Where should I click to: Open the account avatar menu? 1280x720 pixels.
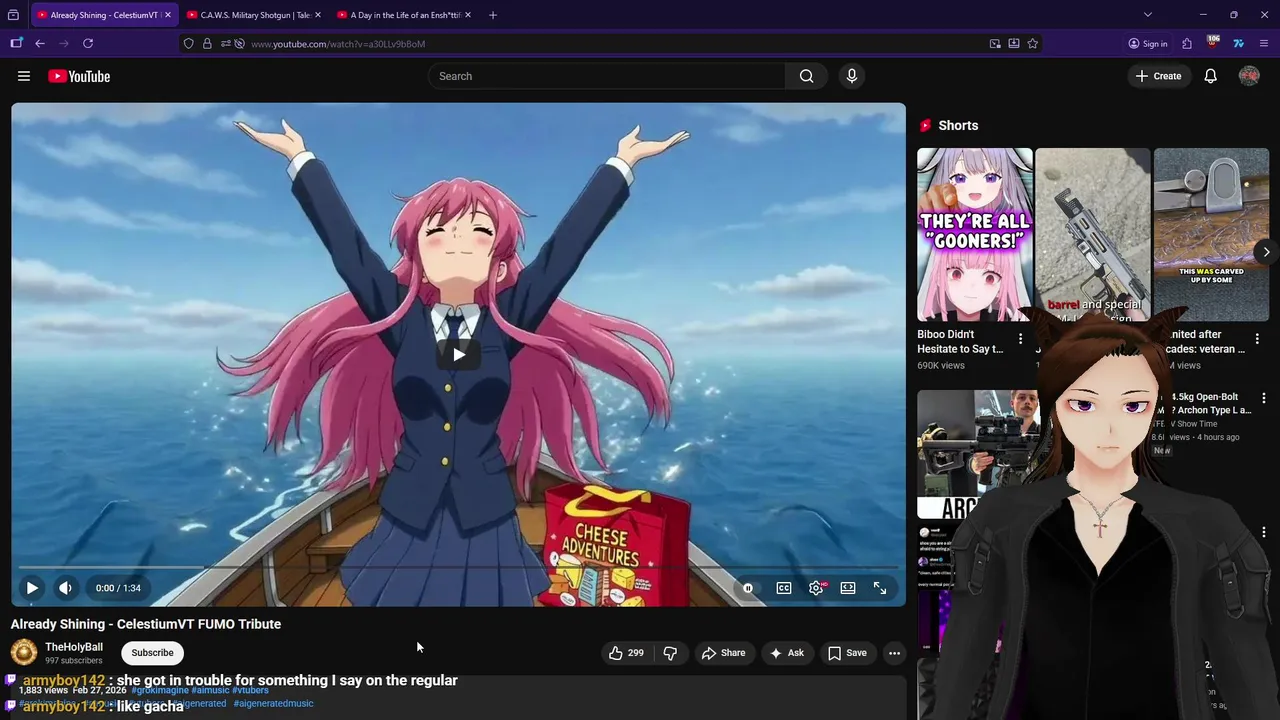click(x=1249, y=76)
